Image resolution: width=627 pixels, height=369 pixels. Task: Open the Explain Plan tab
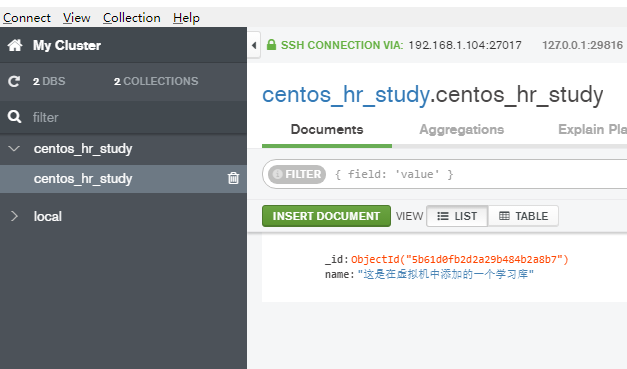coord(592,130)
